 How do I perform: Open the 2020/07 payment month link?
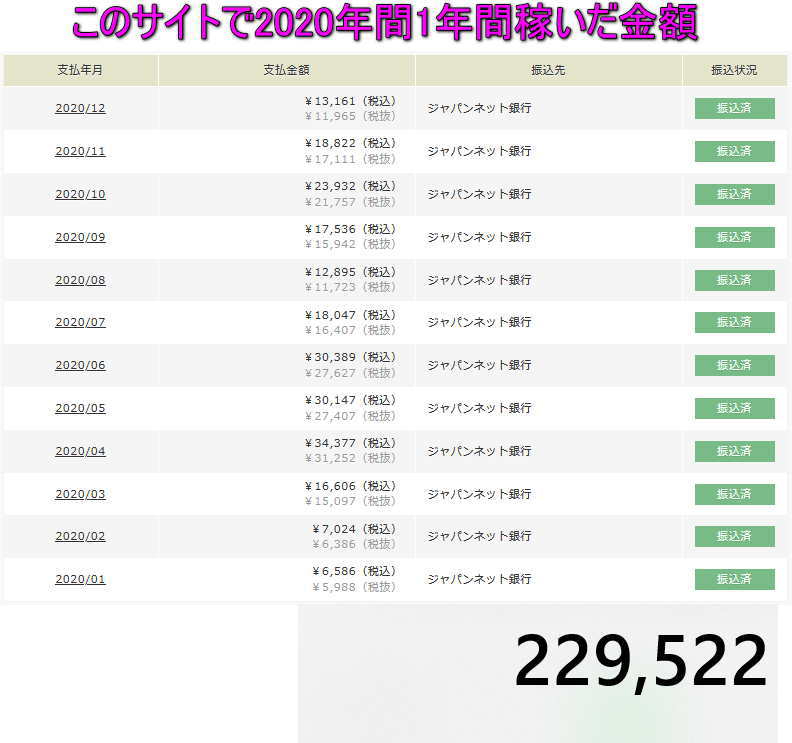80,322
